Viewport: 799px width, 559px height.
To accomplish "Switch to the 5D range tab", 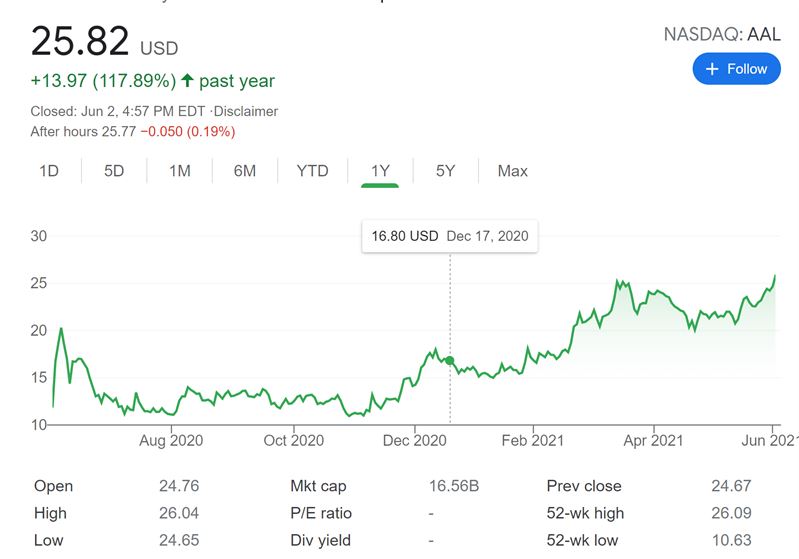I will 114,171.
